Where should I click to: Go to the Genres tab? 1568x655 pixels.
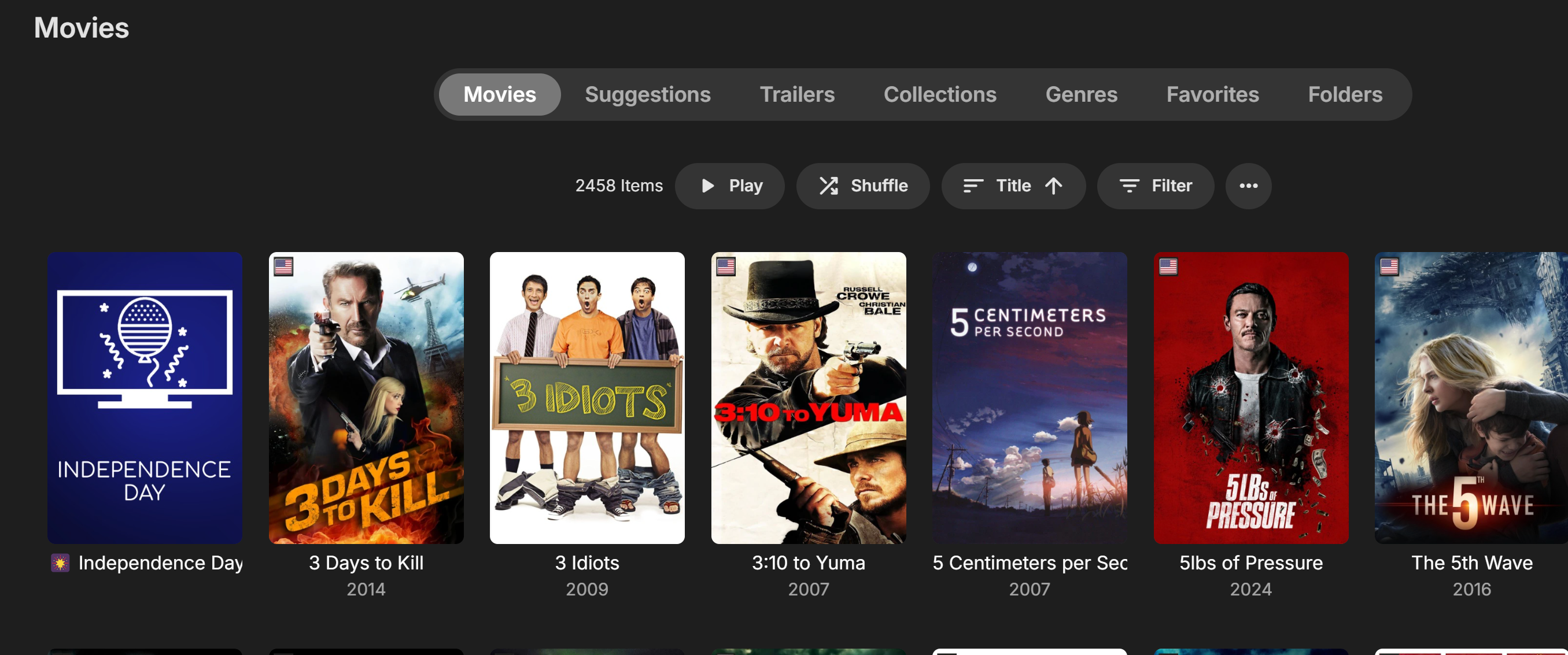pyautogui.click(x=1081, y=94)
